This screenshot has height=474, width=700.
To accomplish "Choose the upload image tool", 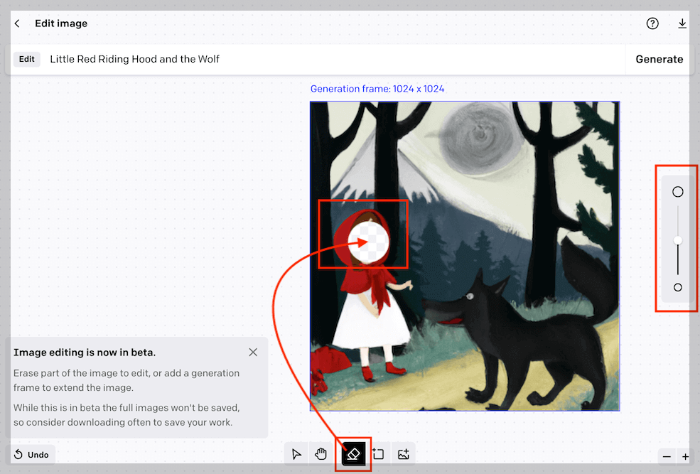I will point(403,454).
